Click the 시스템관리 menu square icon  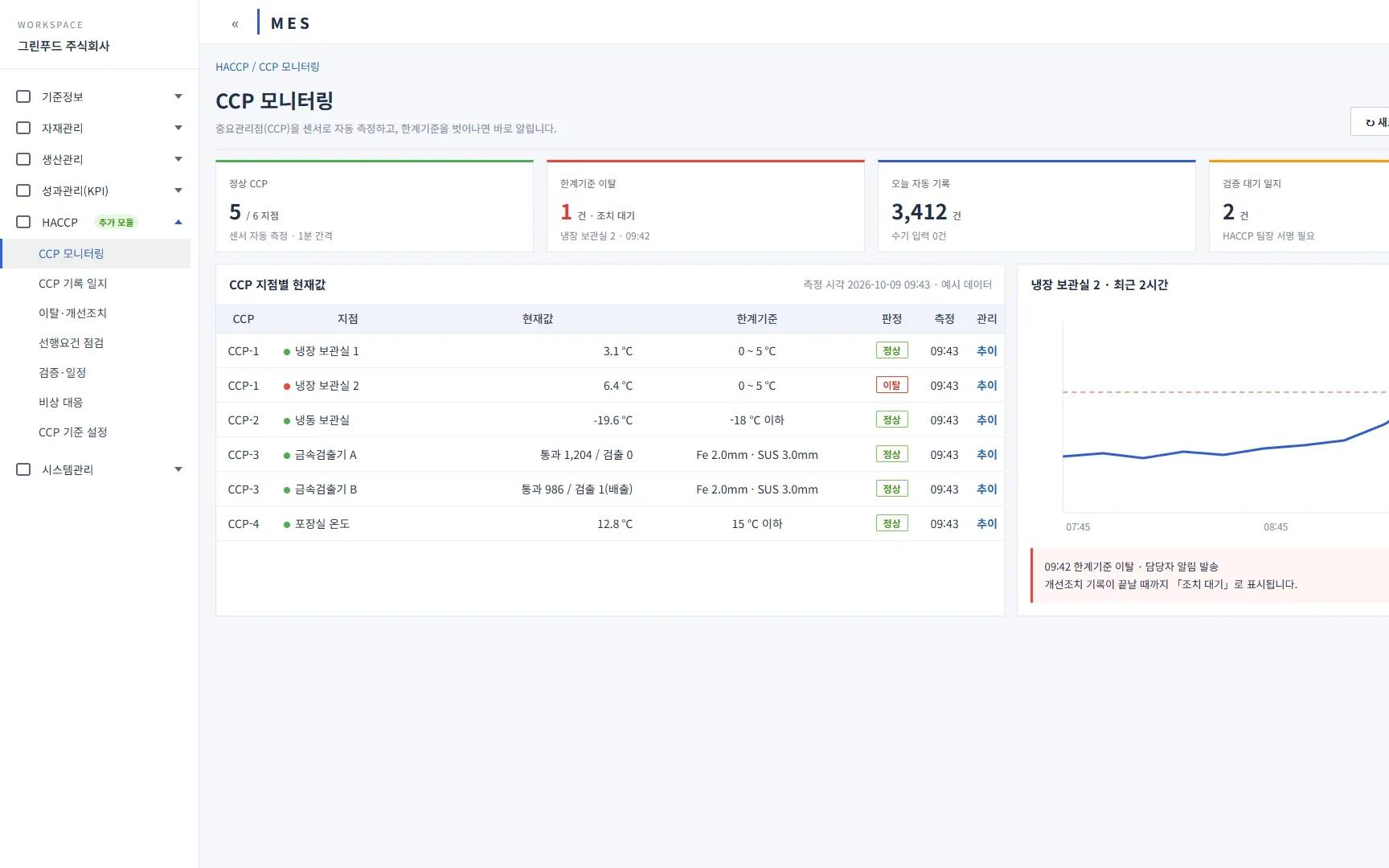click(23, 469)
